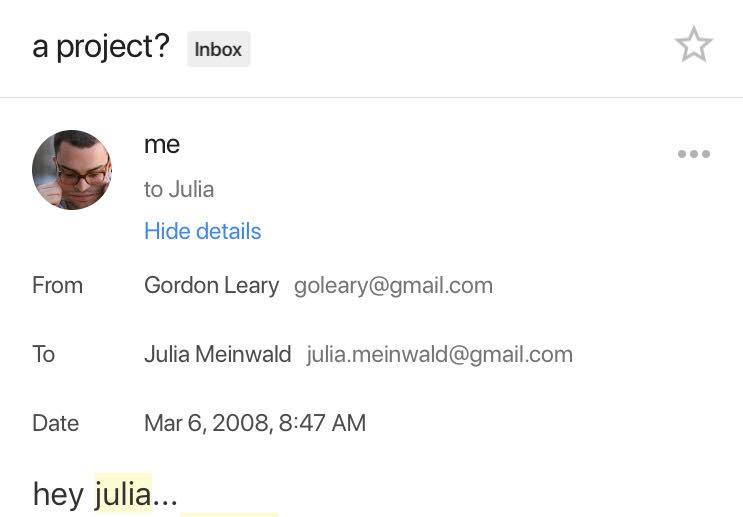
Task: Click the subject line "a project?"
Action: pyautogui.click(x=101, y=46)
